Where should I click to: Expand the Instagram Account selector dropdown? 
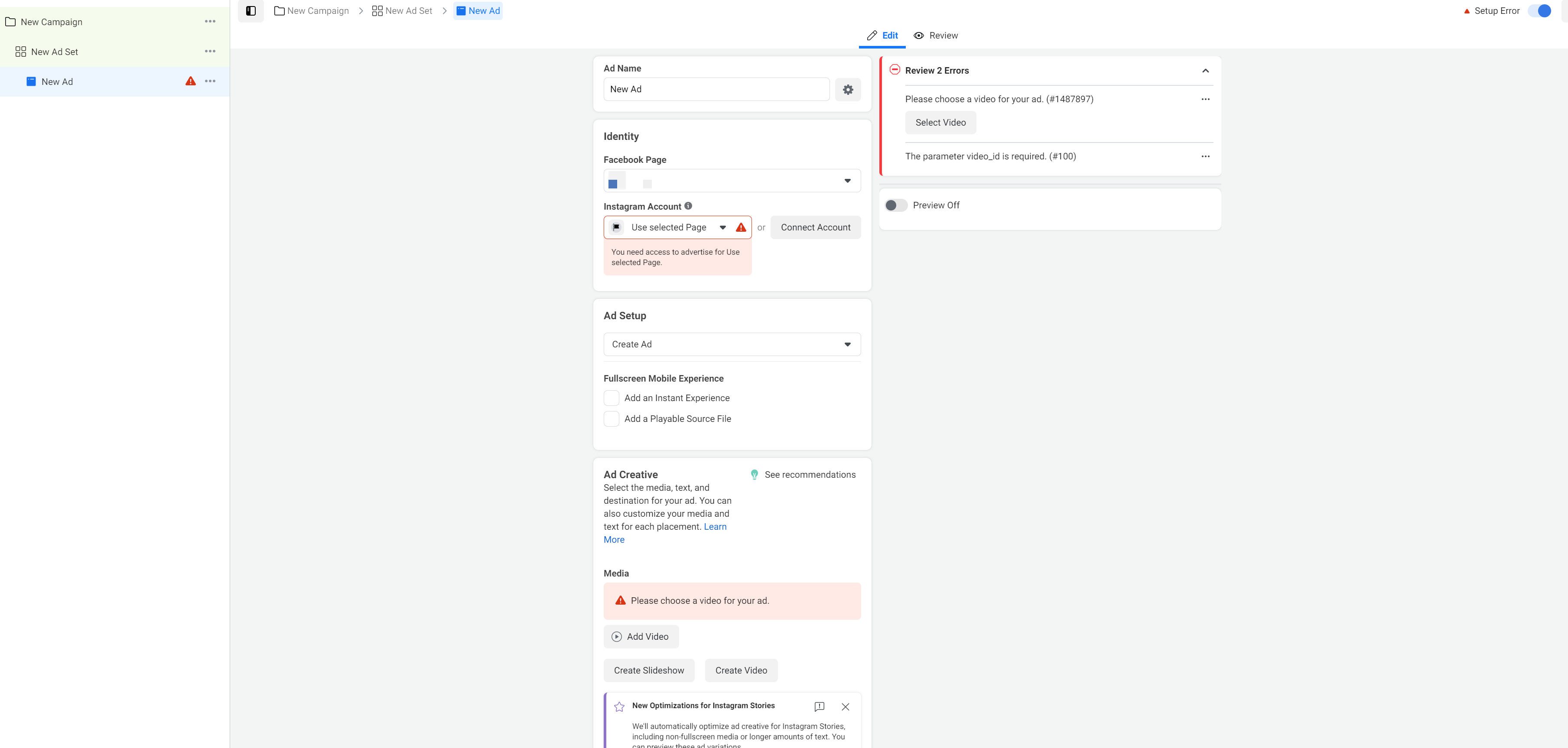(x=723, y=227)
